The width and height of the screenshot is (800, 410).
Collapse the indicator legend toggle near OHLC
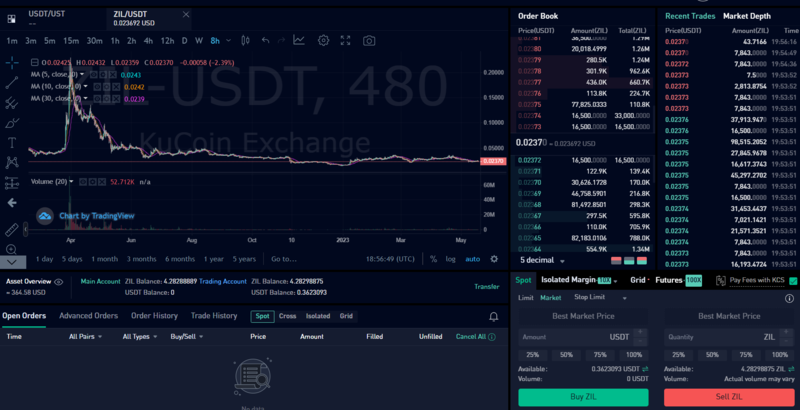click(x=35, y=62)
